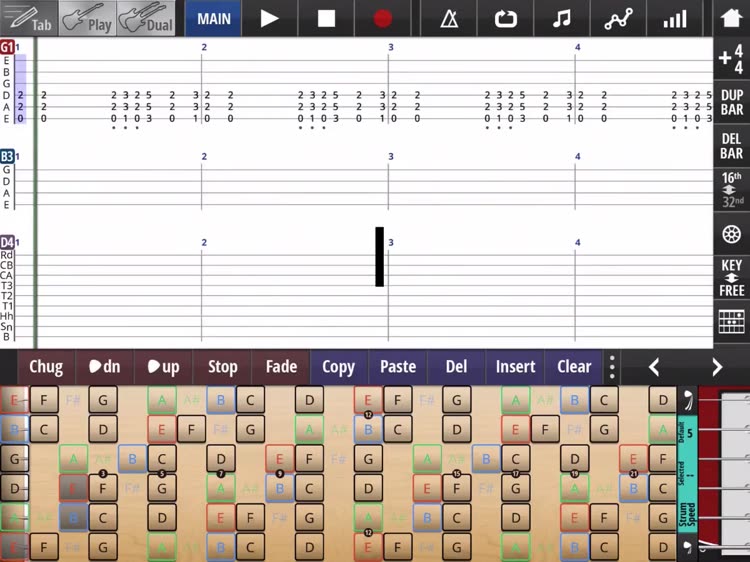Open the mixer levels bar icon
This screenshot has height=562, width=750.
tap(675, 18)
